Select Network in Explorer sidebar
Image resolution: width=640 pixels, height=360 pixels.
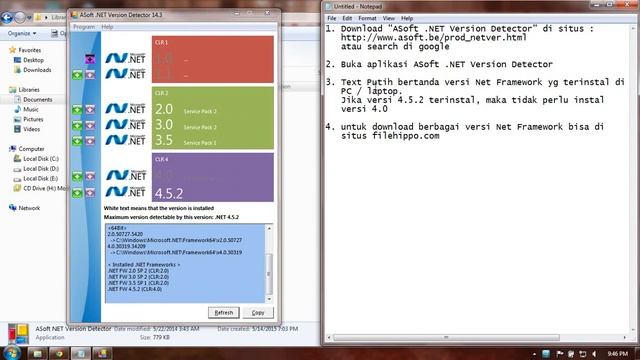29,208
